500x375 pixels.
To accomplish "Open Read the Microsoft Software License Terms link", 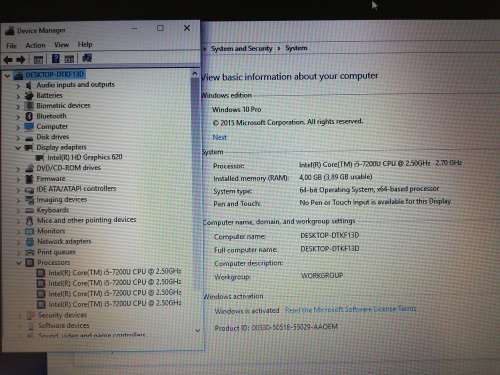I will click(350, 309).
